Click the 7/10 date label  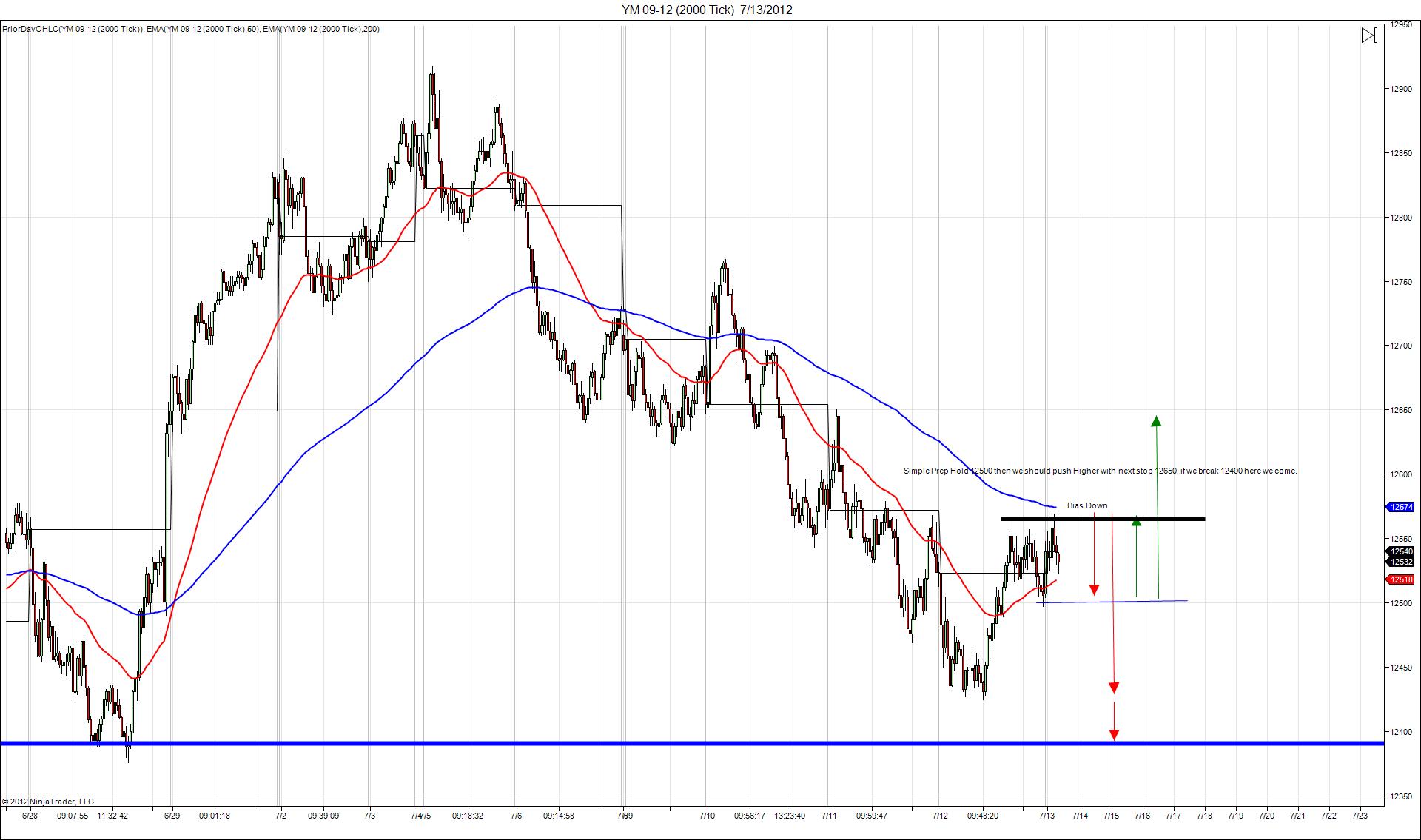coord(707,816)
